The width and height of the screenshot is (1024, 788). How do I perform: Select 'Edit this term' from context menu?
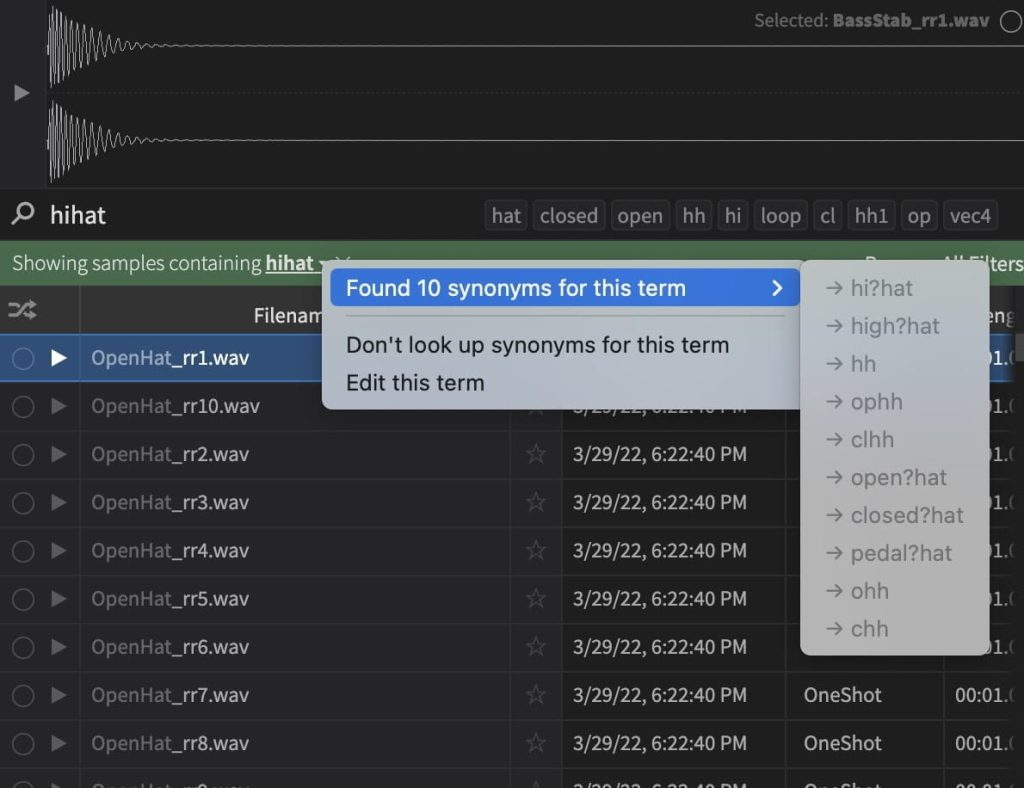[x=415, y=383]
